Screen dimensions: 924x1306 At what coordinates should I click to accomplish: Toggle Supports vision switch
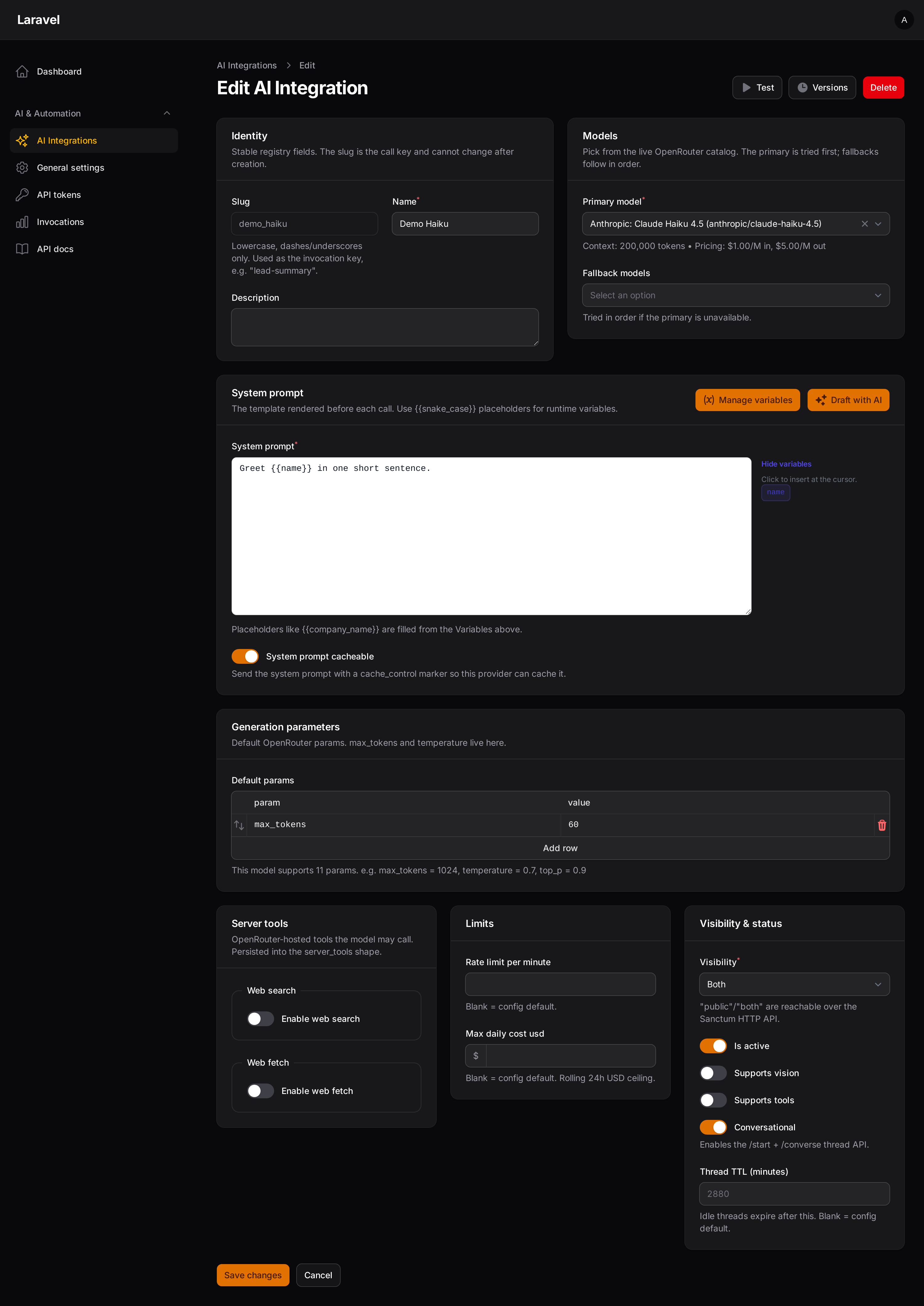[x=713, y=1073]
